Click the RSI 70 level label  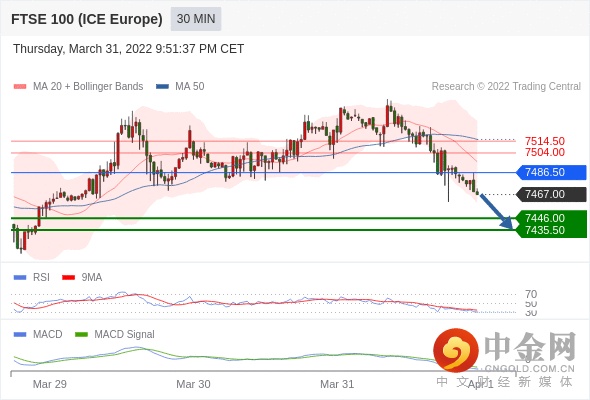click(x=531, y=294)
